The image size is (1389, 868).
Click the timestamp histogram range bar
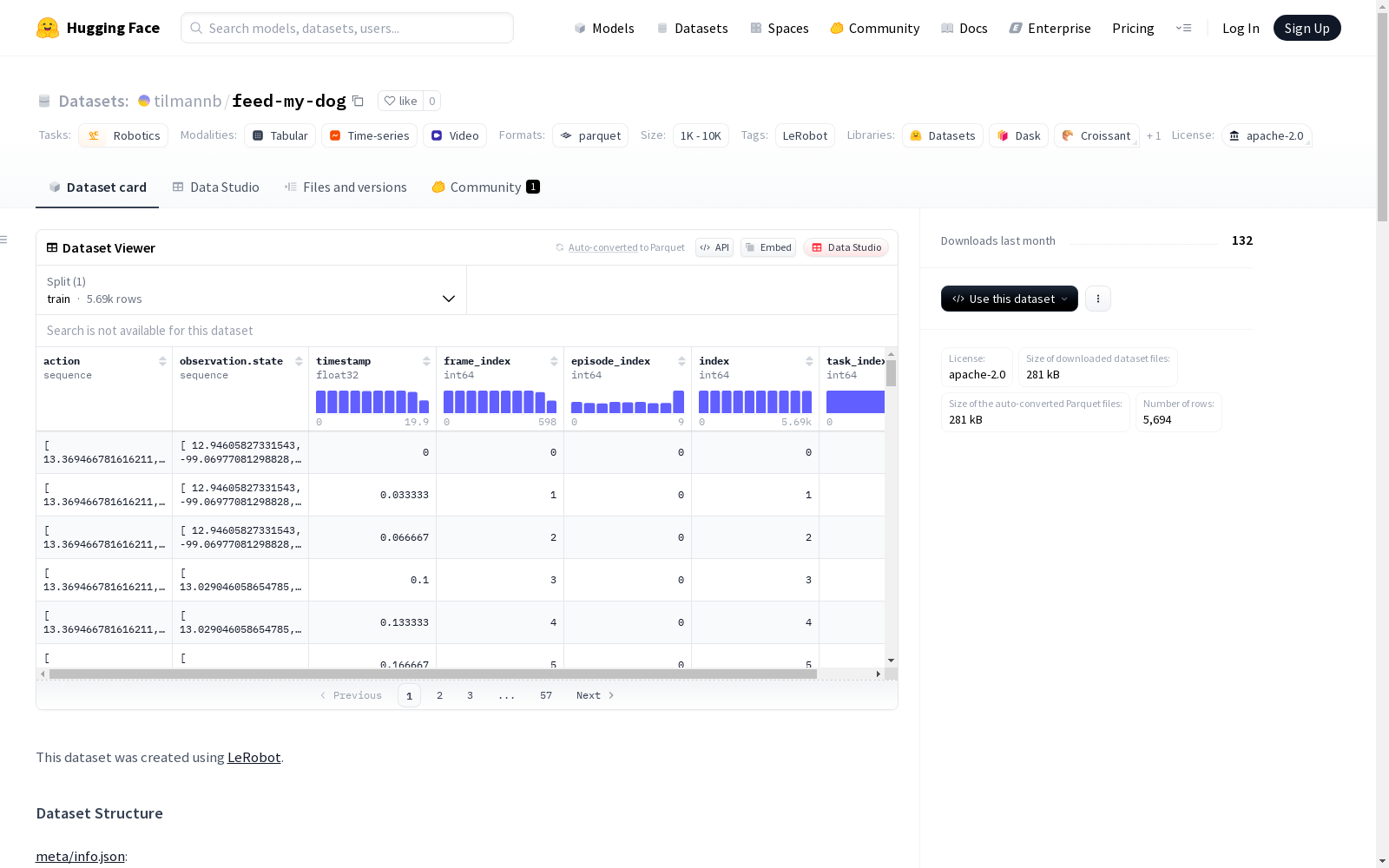pos(372,402)
